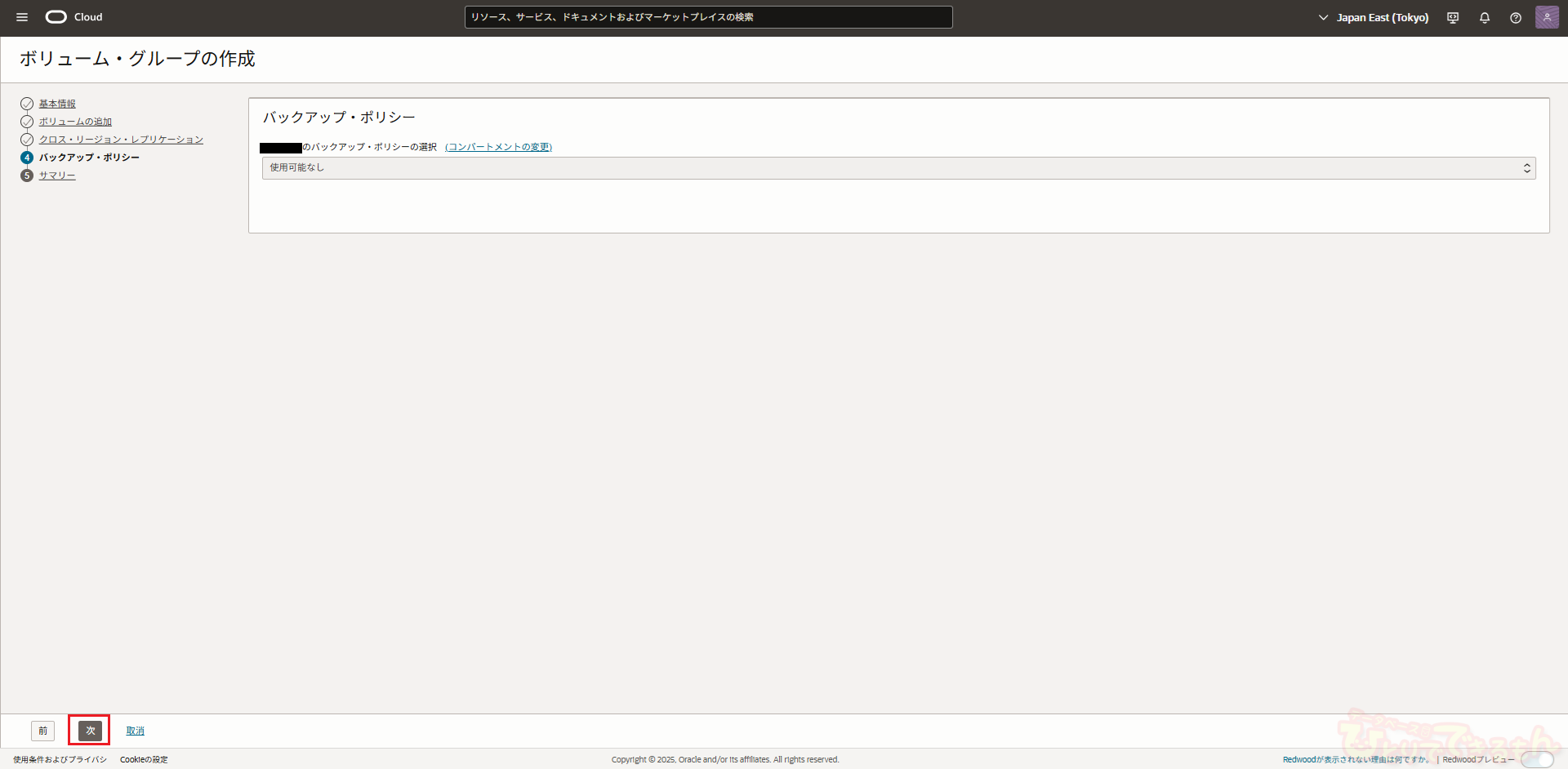Click the resource search field

click(x=708, y=17)
